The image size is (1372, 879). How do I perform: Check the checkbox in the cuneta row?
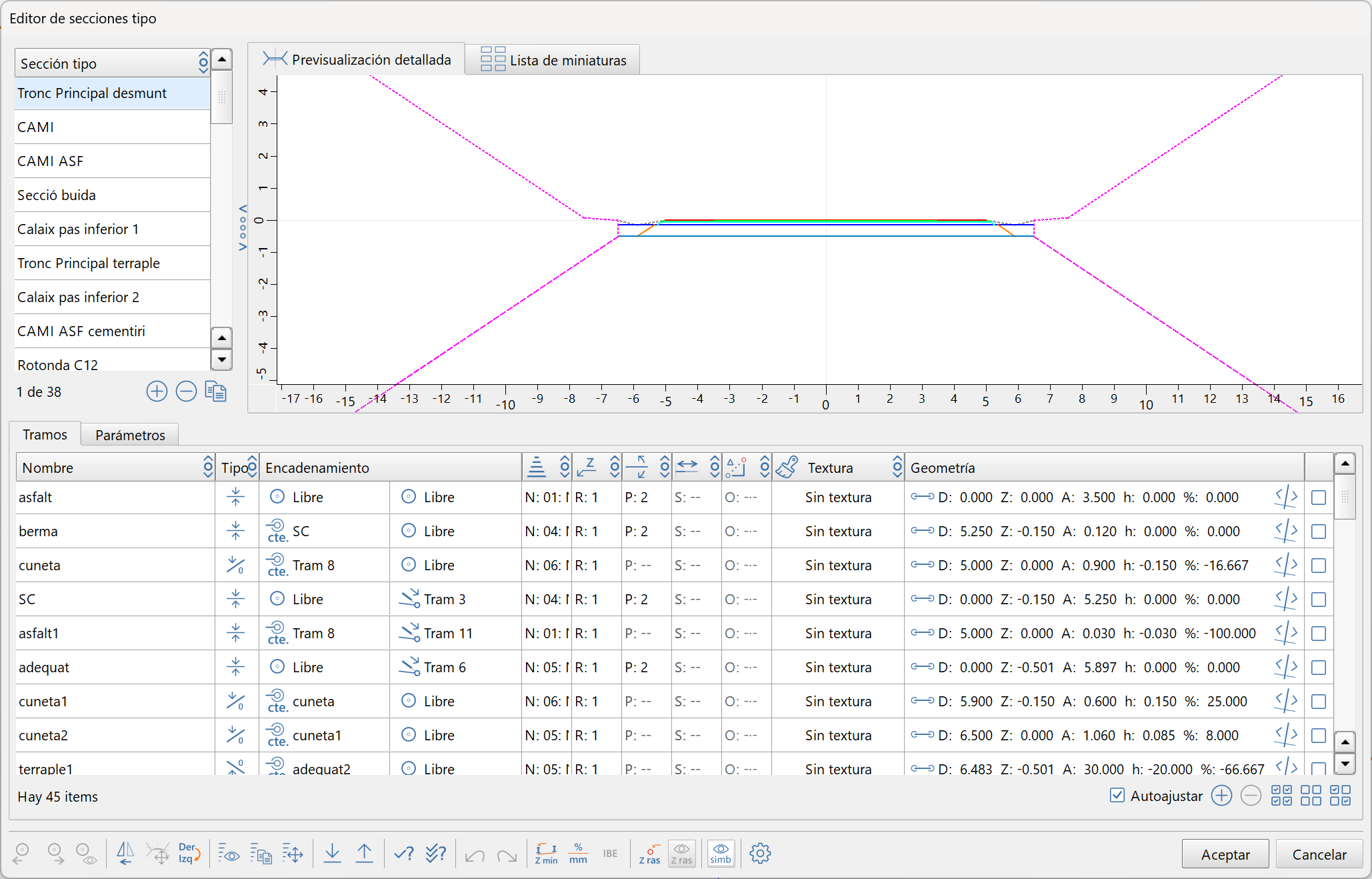pos(1318,566)
